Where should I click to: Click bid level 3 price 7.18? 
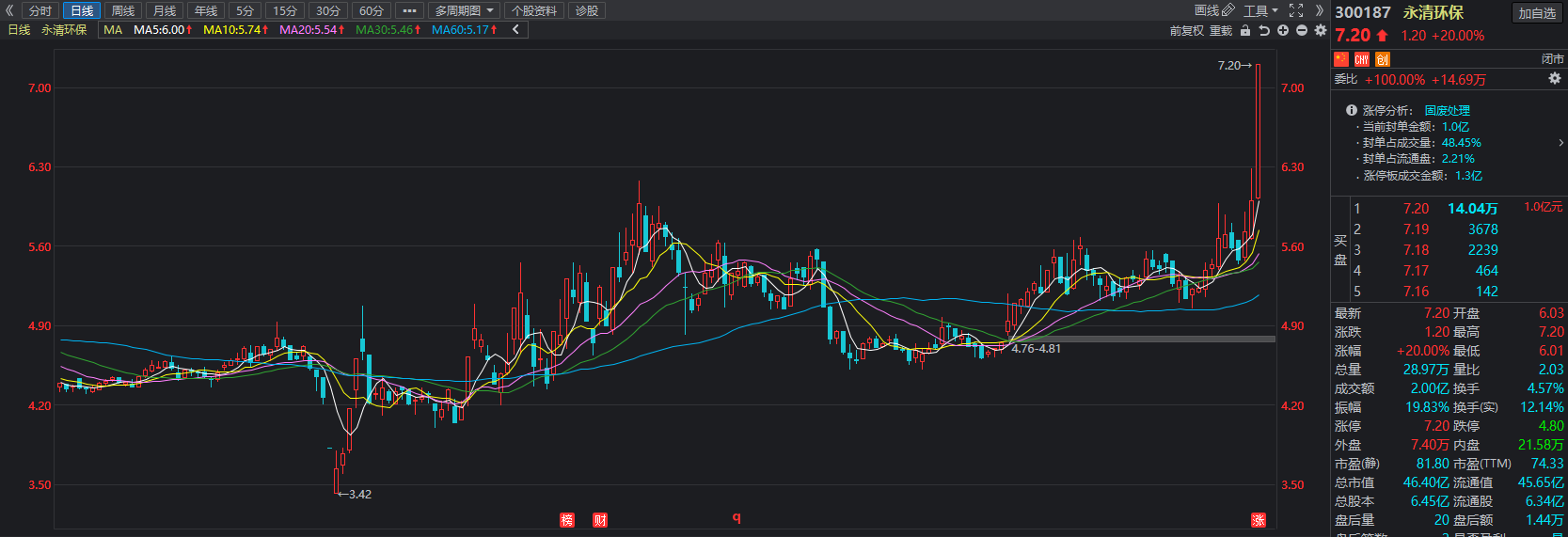tap(1416, 250)
